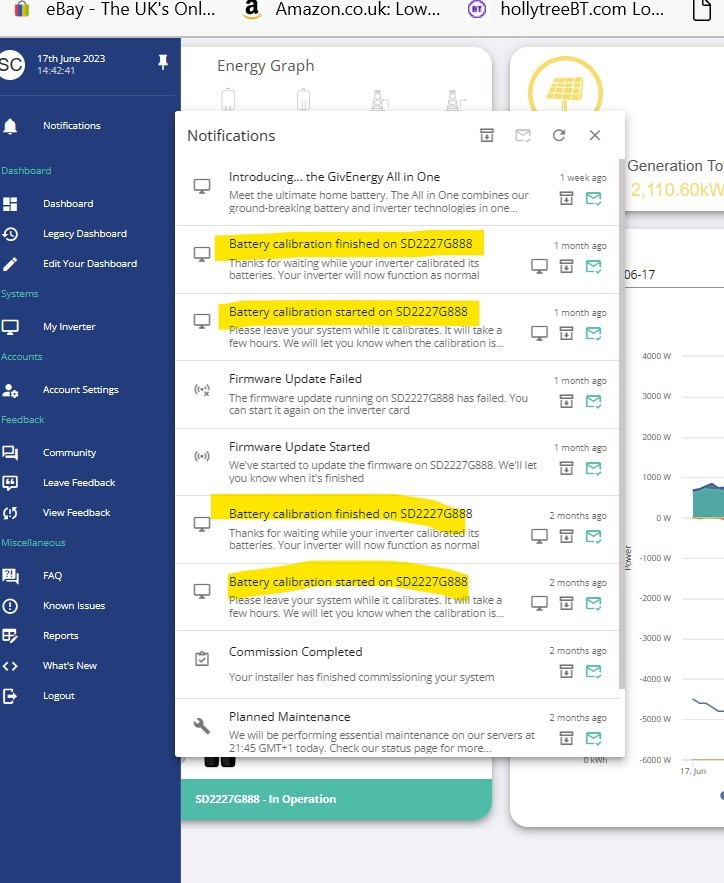Open Planned Maintenance notification title

coord(289,717)
